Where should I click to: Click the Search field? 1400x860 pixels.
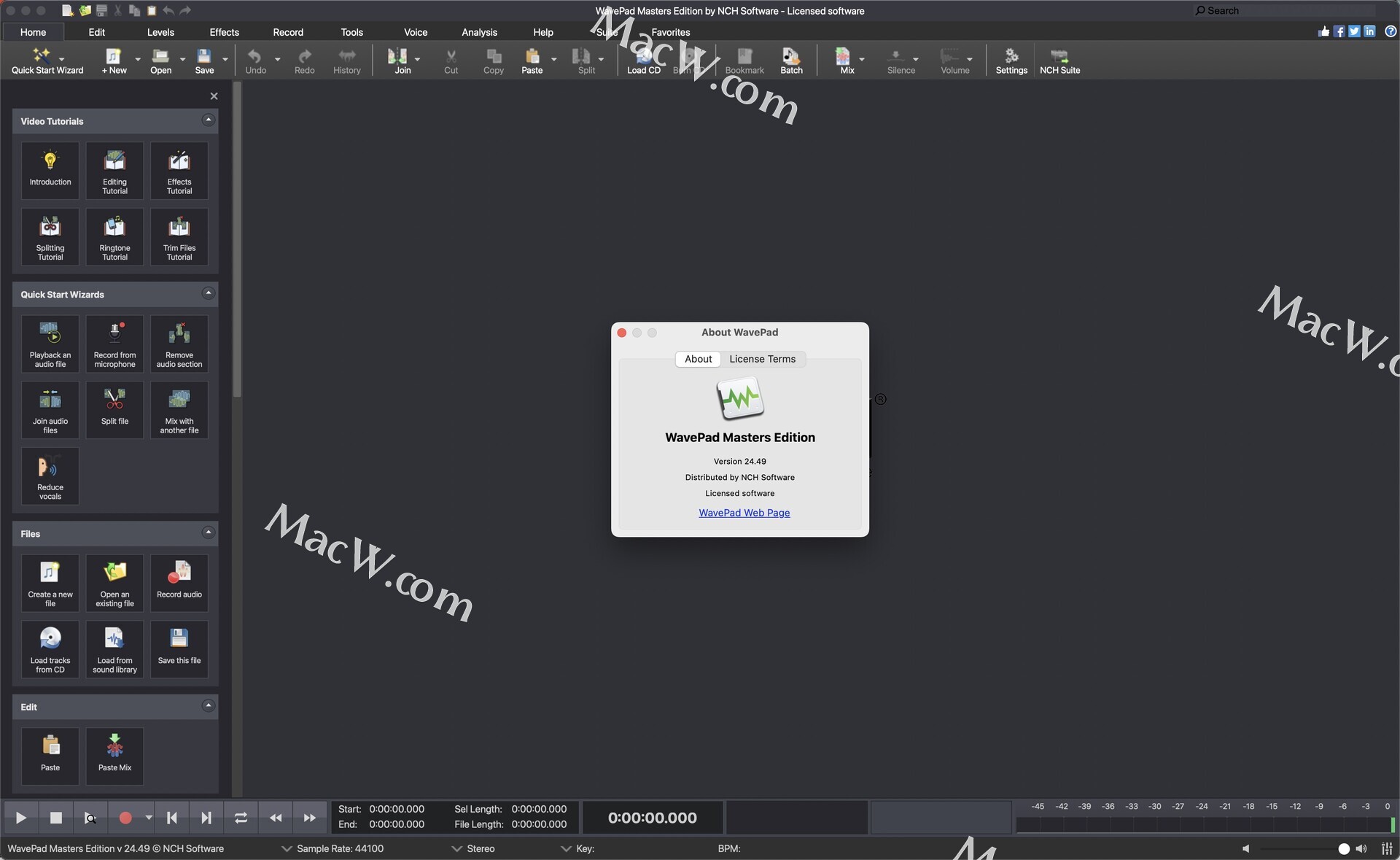click(1284, 10)
